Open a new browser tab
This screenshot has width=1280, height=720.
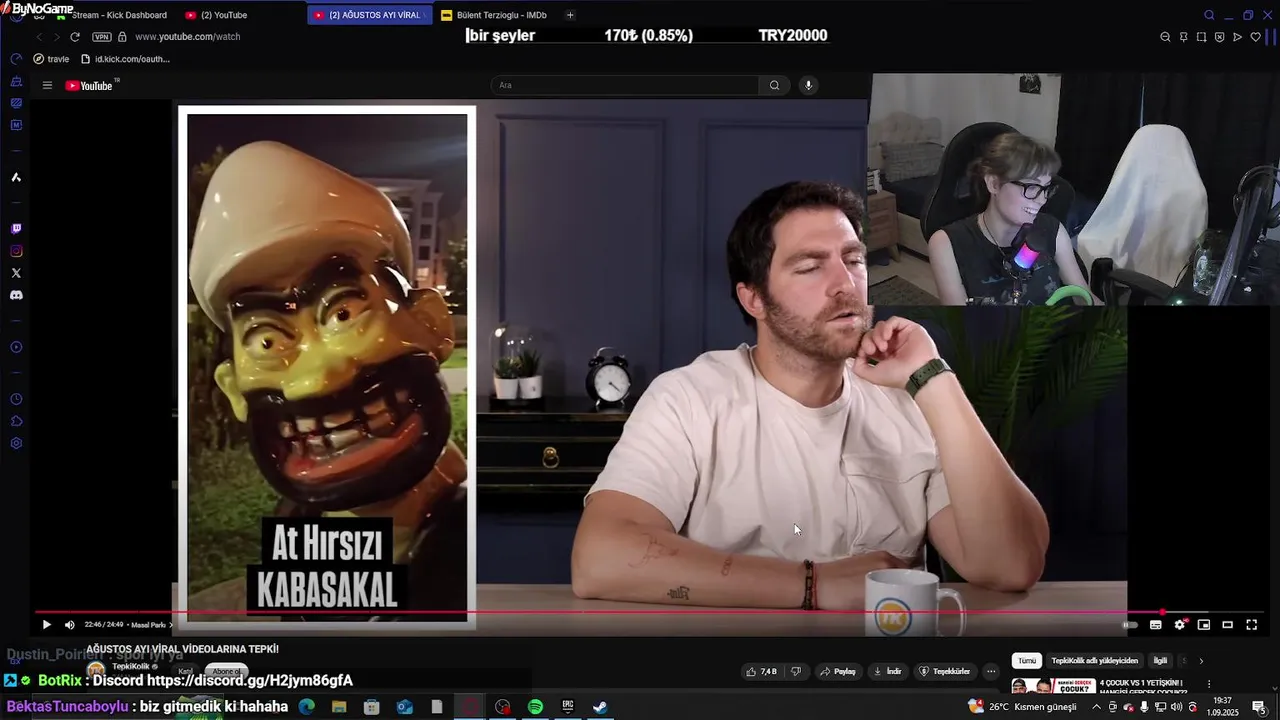(x=570, y=15)
